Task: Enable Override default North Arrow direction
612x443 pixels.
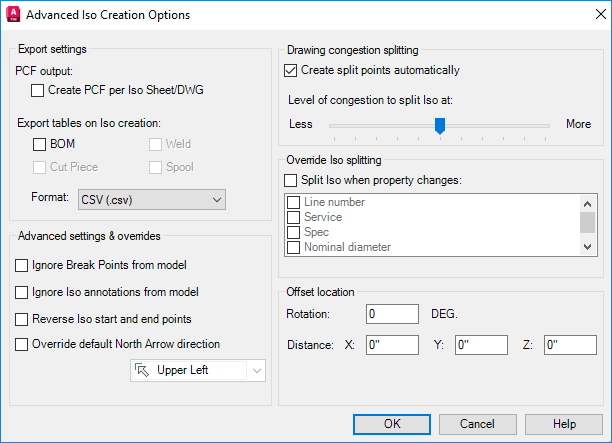Action: pyautogui.click(x=23, y=345)
